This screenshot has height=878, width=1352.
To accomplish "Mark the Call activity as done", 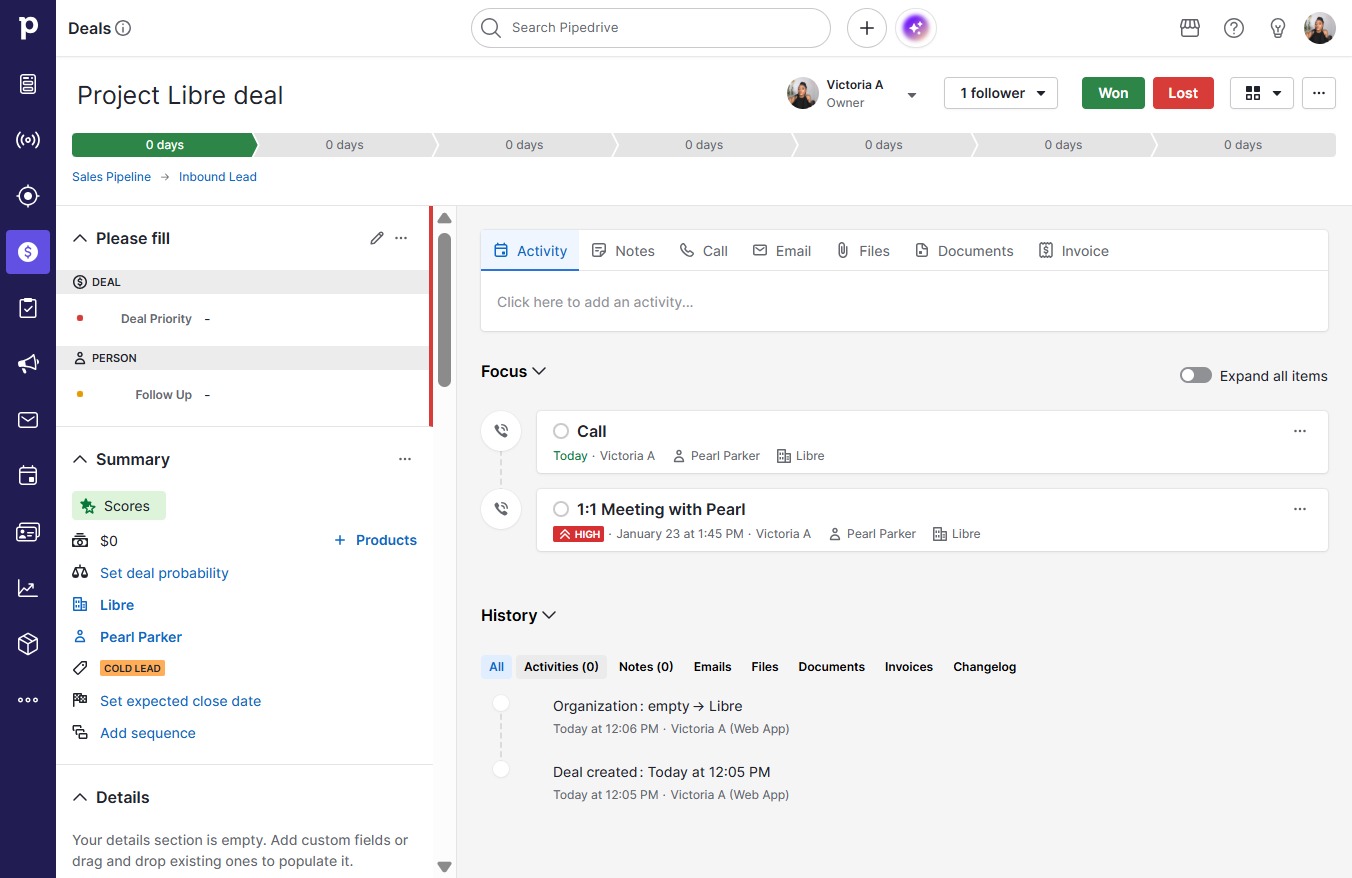I will click(561, 431).
